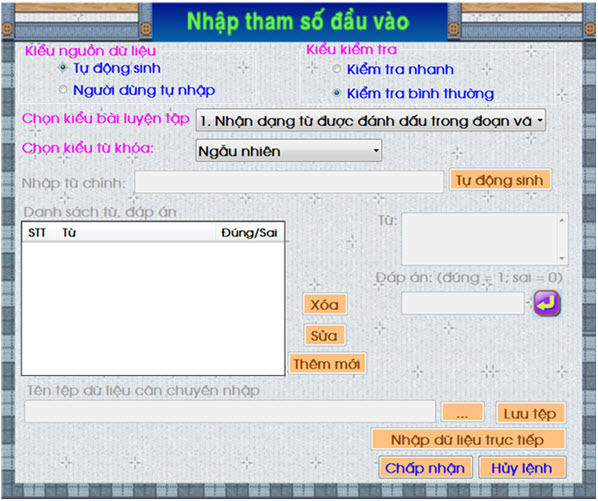The image size is (598, 501).
Task: Cancel with the "Hủy lệnh" button
Action: [522, 468]
